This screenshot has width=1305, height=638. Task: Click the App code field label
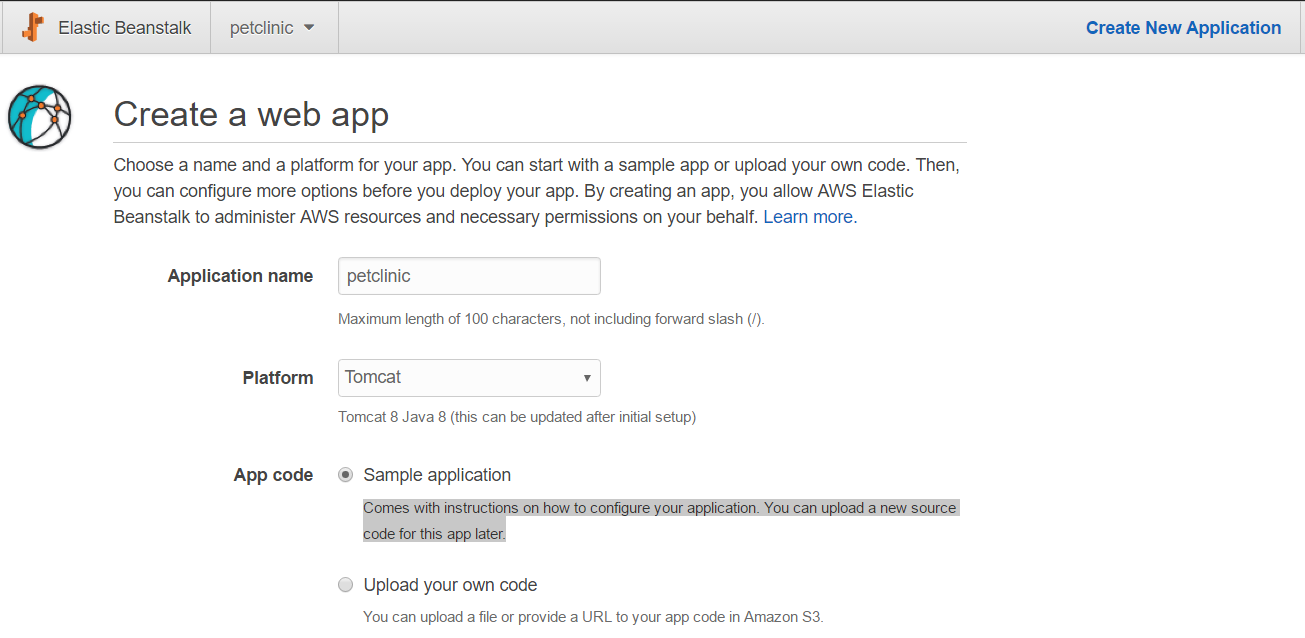pos(273,475)
